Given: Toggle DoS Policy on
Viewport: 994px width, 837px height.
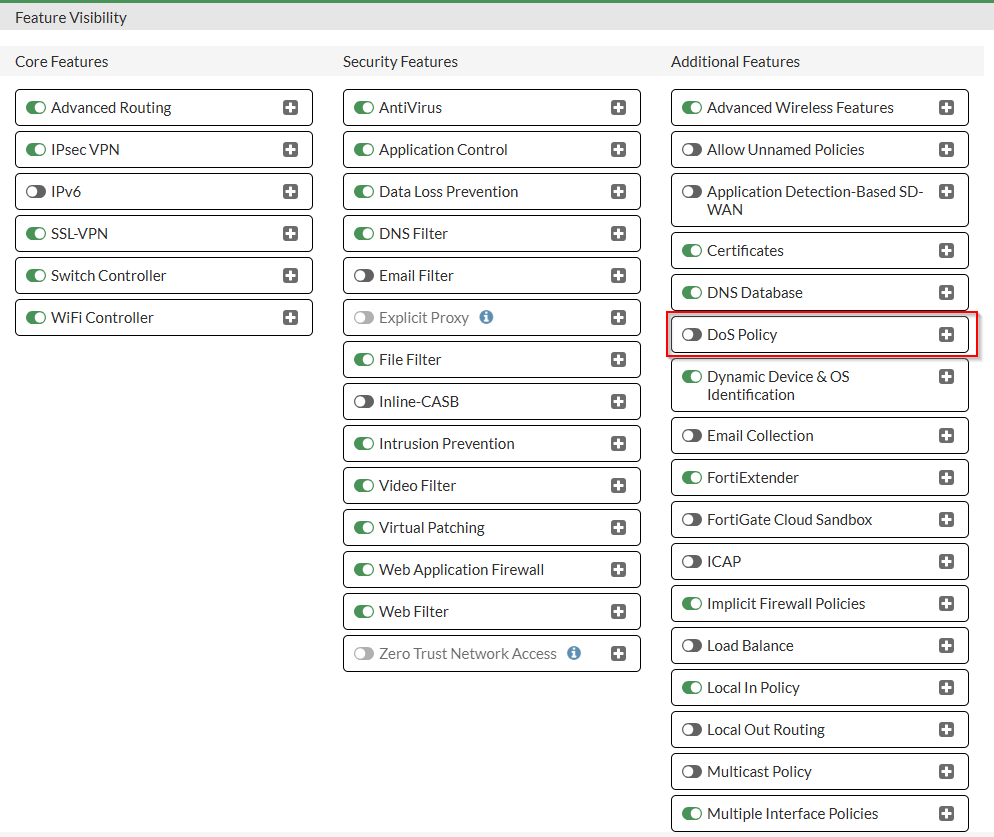Looking at the screenshot, I should point(693,334).
